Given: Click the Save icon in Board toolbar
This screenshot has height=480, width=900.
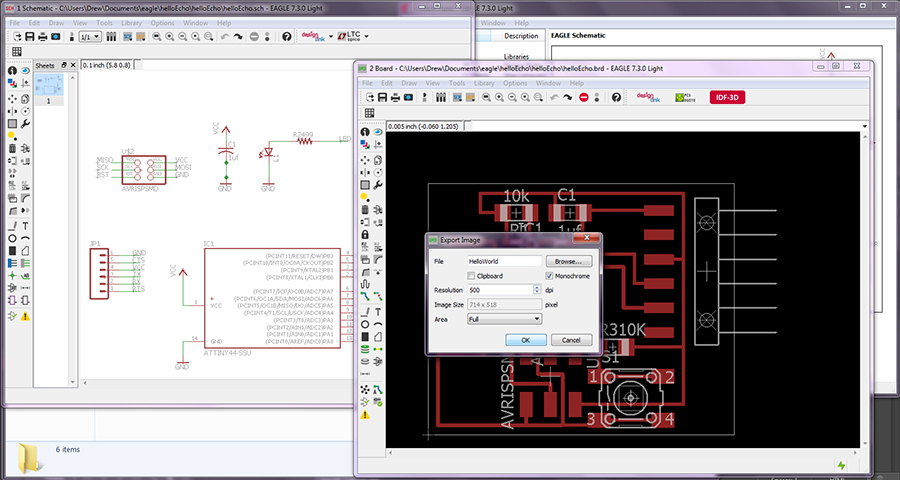Looking at the screenshot, I should tap(382, 98).
